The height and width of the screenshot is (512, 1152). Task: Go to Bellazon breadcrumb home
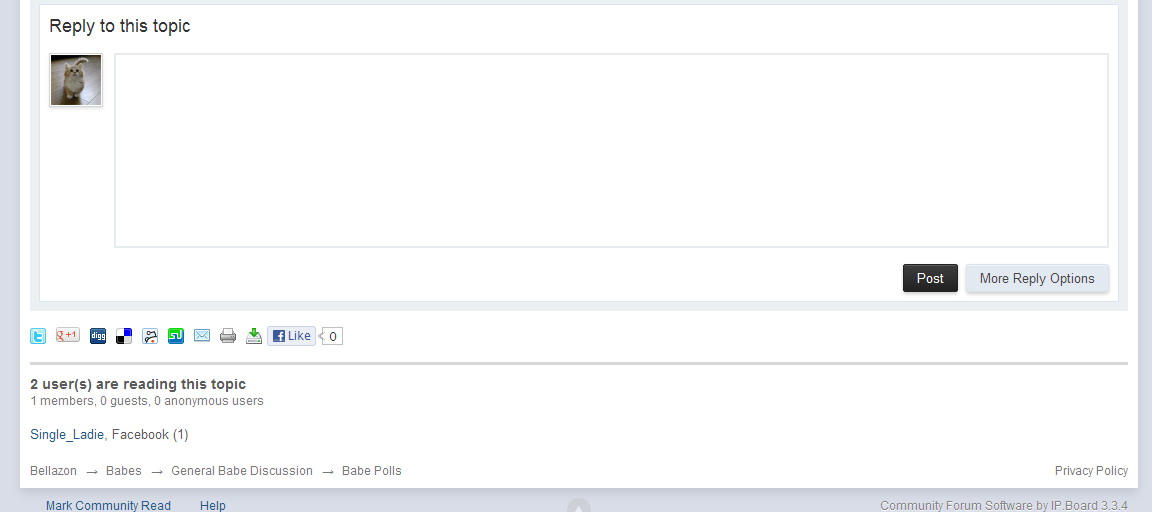coord(54,471)
